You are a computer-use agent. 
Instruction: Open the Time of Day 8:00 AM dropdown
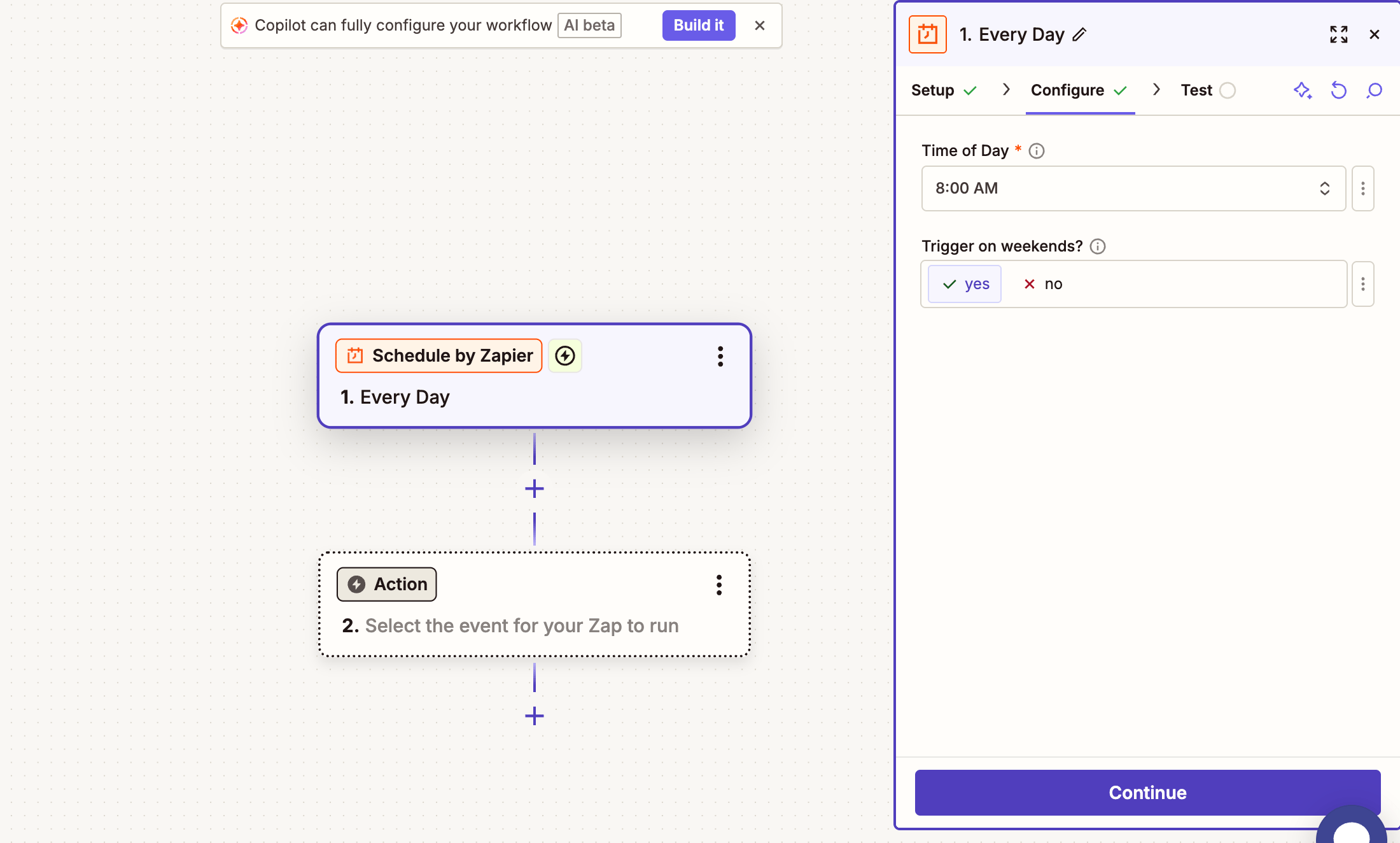1133,188
